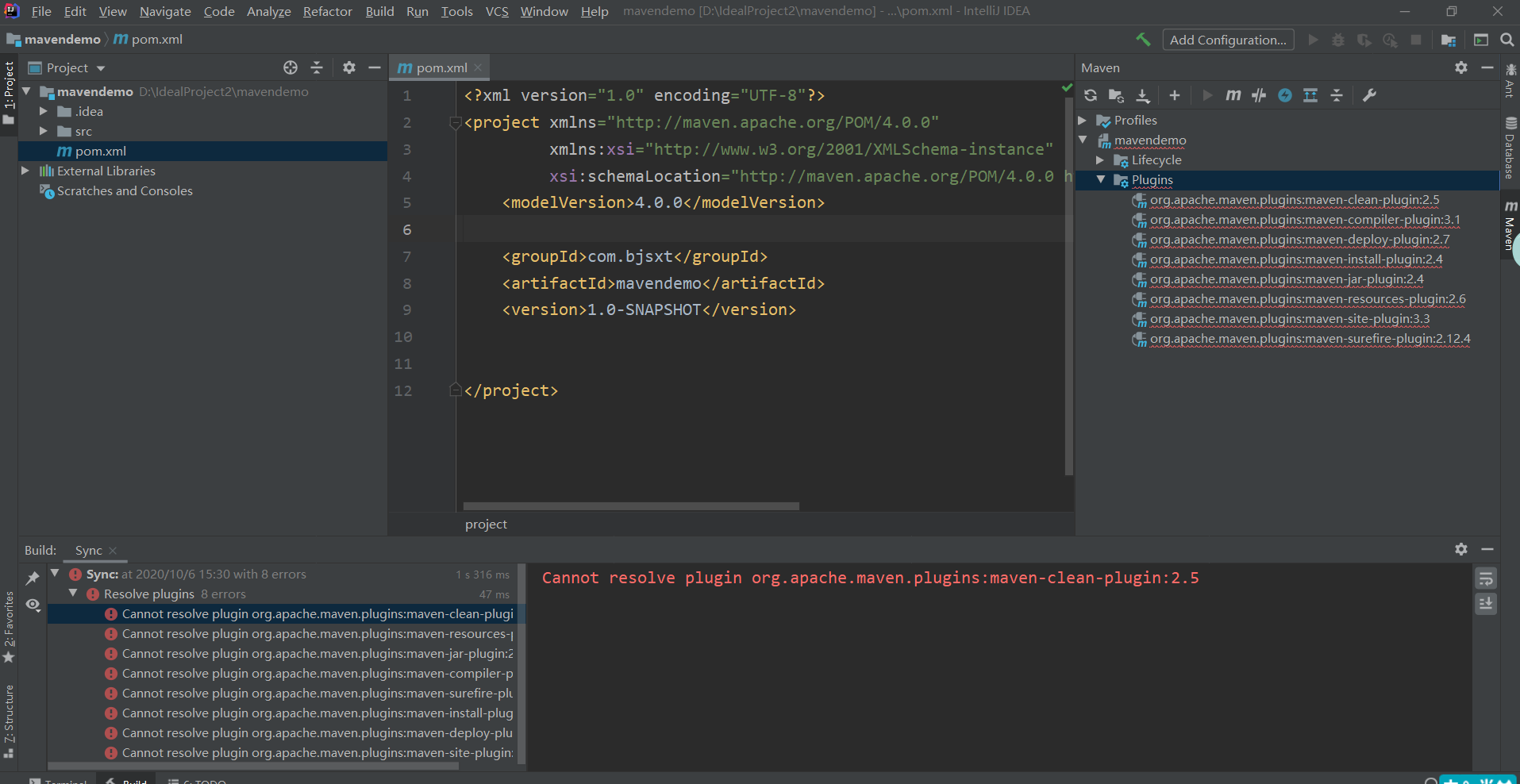Expand Profiles in Maven panel
Viewport: 1520px width, 784px height.
(1083, 120)
